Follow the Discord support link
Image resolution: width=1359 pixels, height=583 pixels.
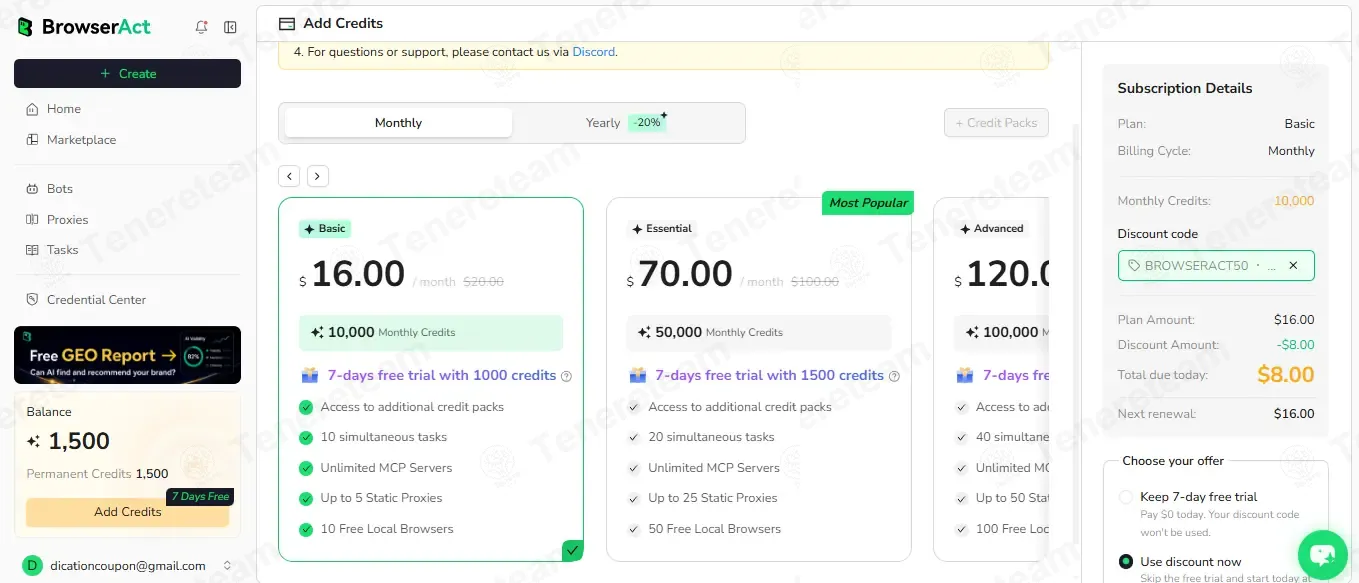click(x=594, y=52)
